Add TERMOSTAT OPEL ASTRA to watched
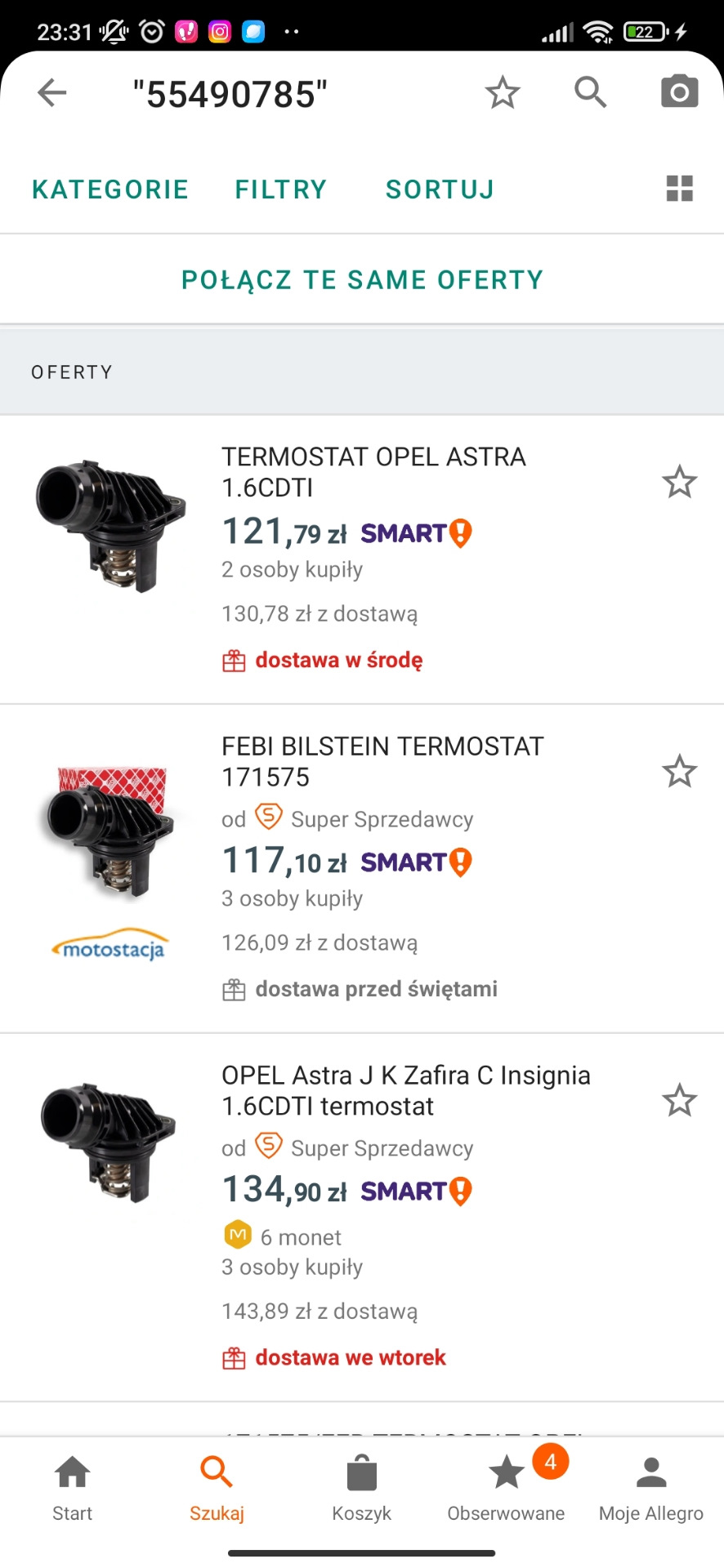 click(x=679, y=483)
